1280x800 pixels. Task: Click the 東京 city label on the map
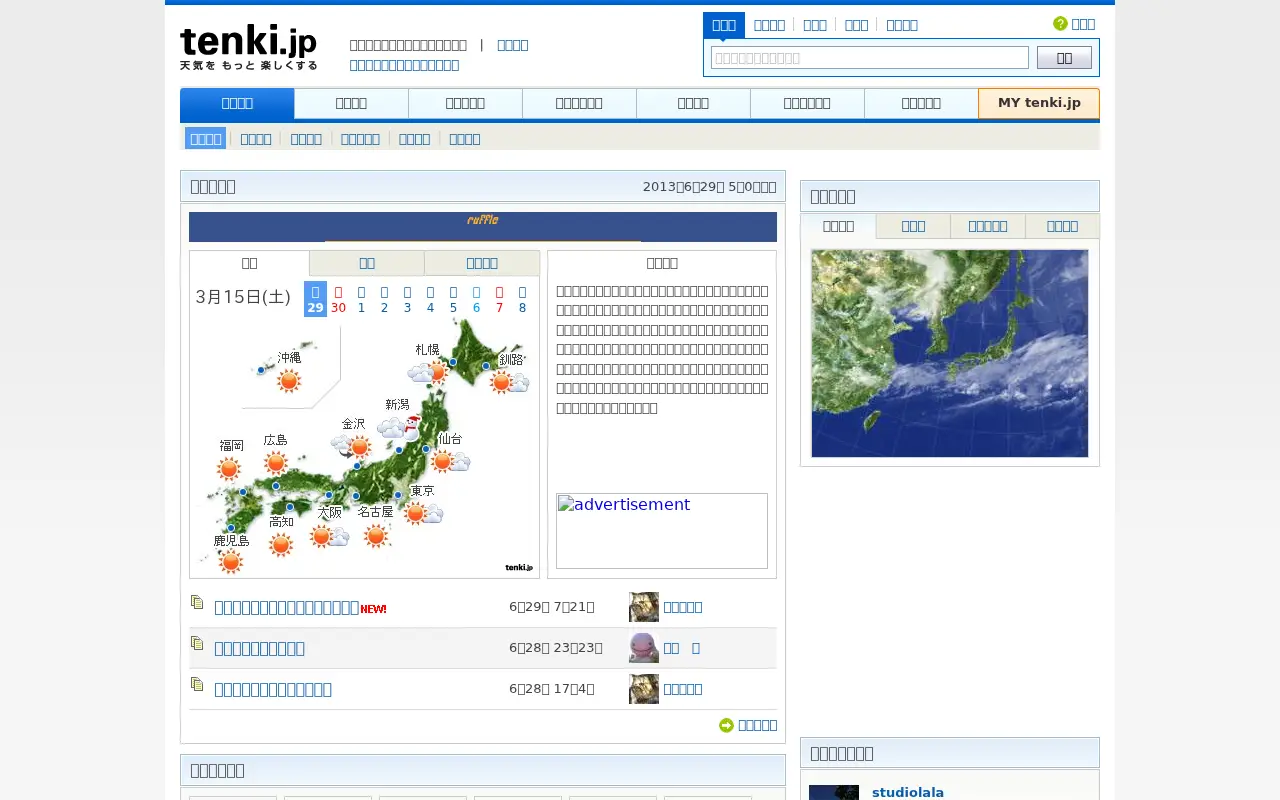(422, 491)
